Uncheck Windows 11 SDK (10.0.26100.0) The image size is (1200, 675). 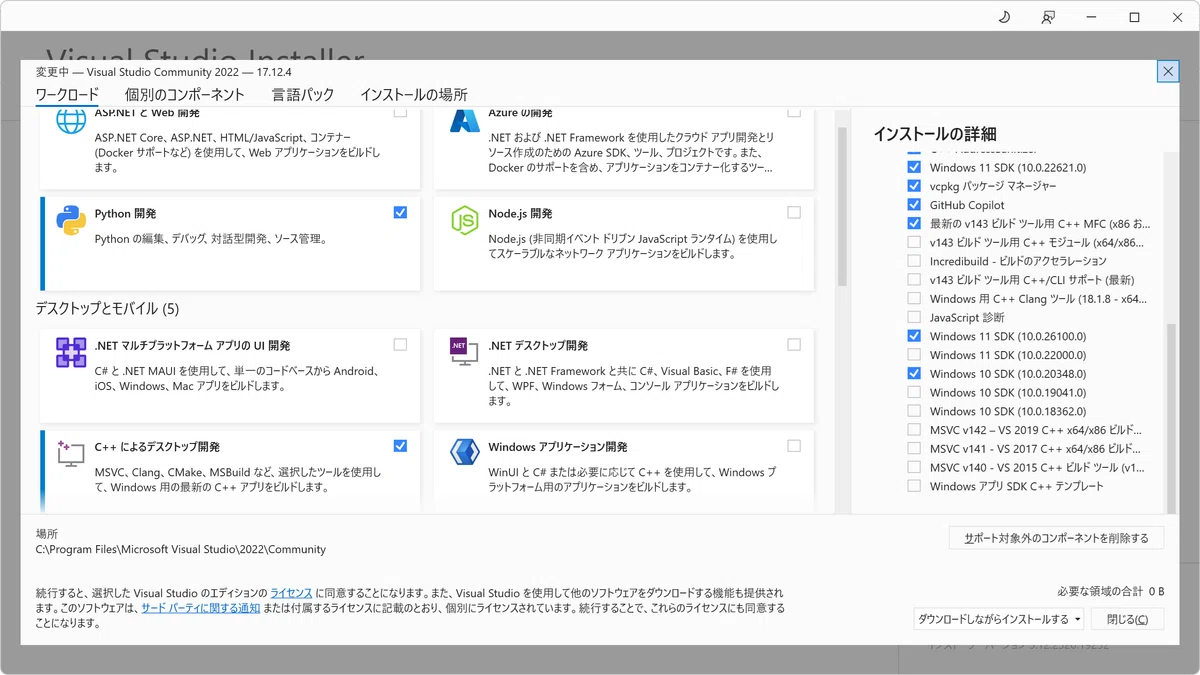coord(914,336)
